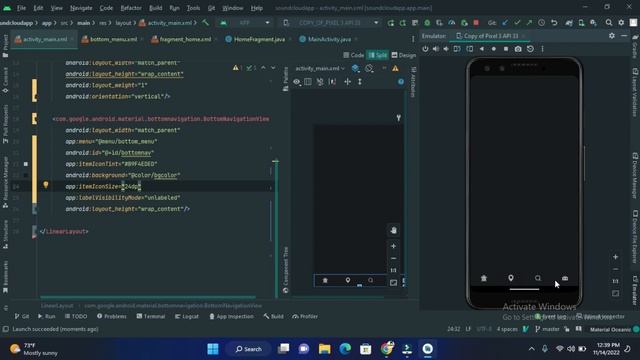Open App Inspection tool window
Screen dimensions: 640x360
coord(231,316)
